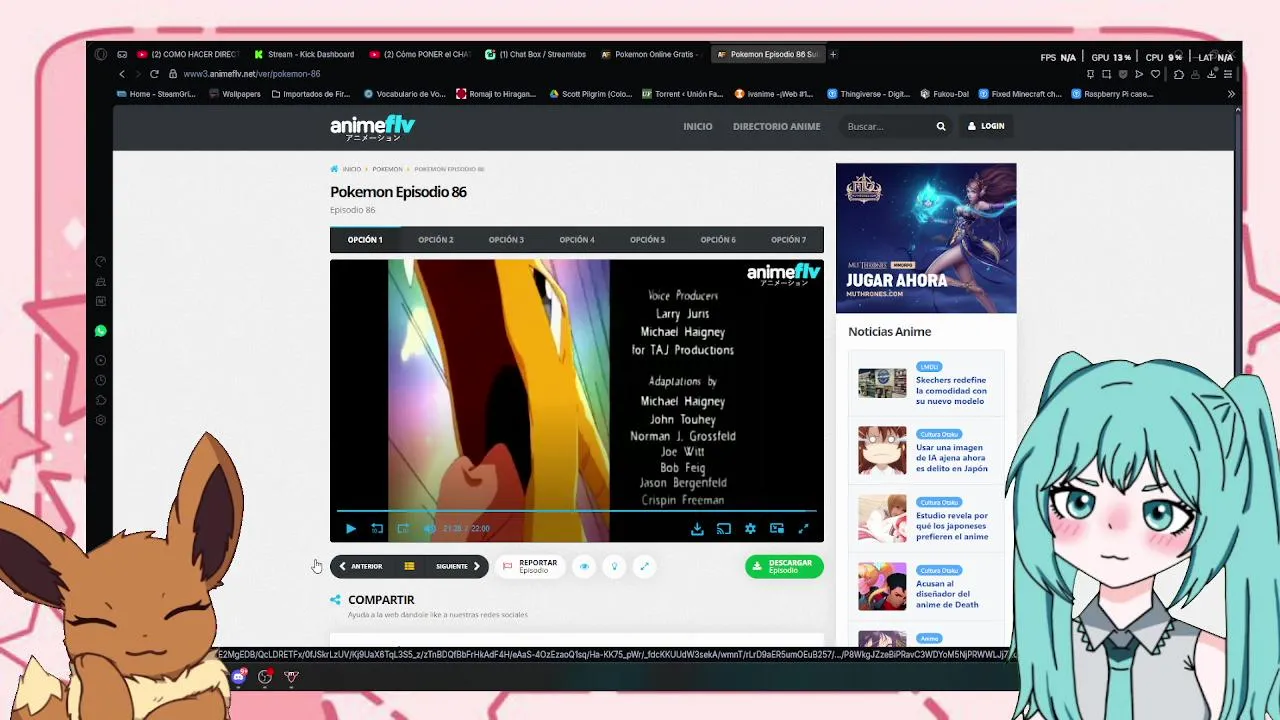Viewport: 1280px width, 720px height.
Task: Click DESCARGAR Episodio green button
Action: 784,566
